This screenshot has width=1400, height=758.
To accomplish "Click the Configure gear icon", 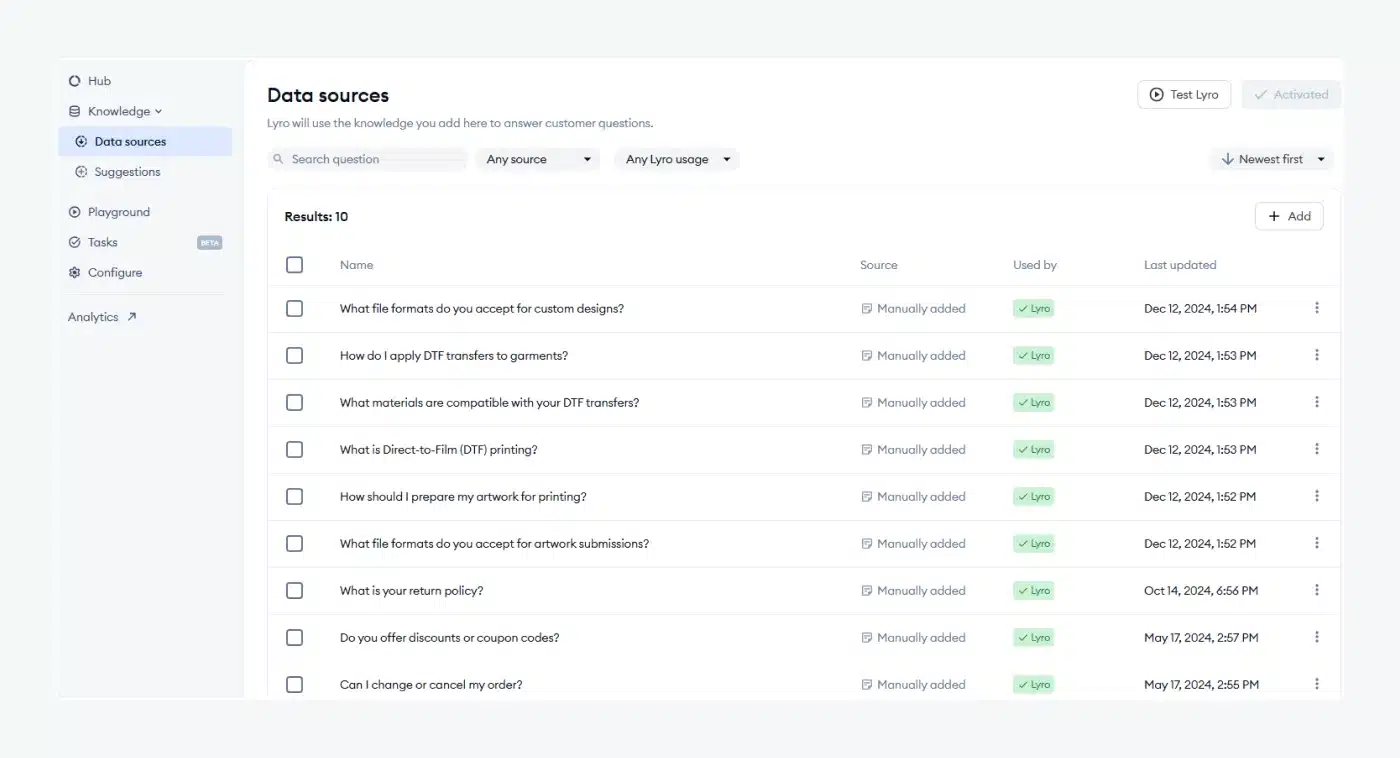I will coord(74,272).
